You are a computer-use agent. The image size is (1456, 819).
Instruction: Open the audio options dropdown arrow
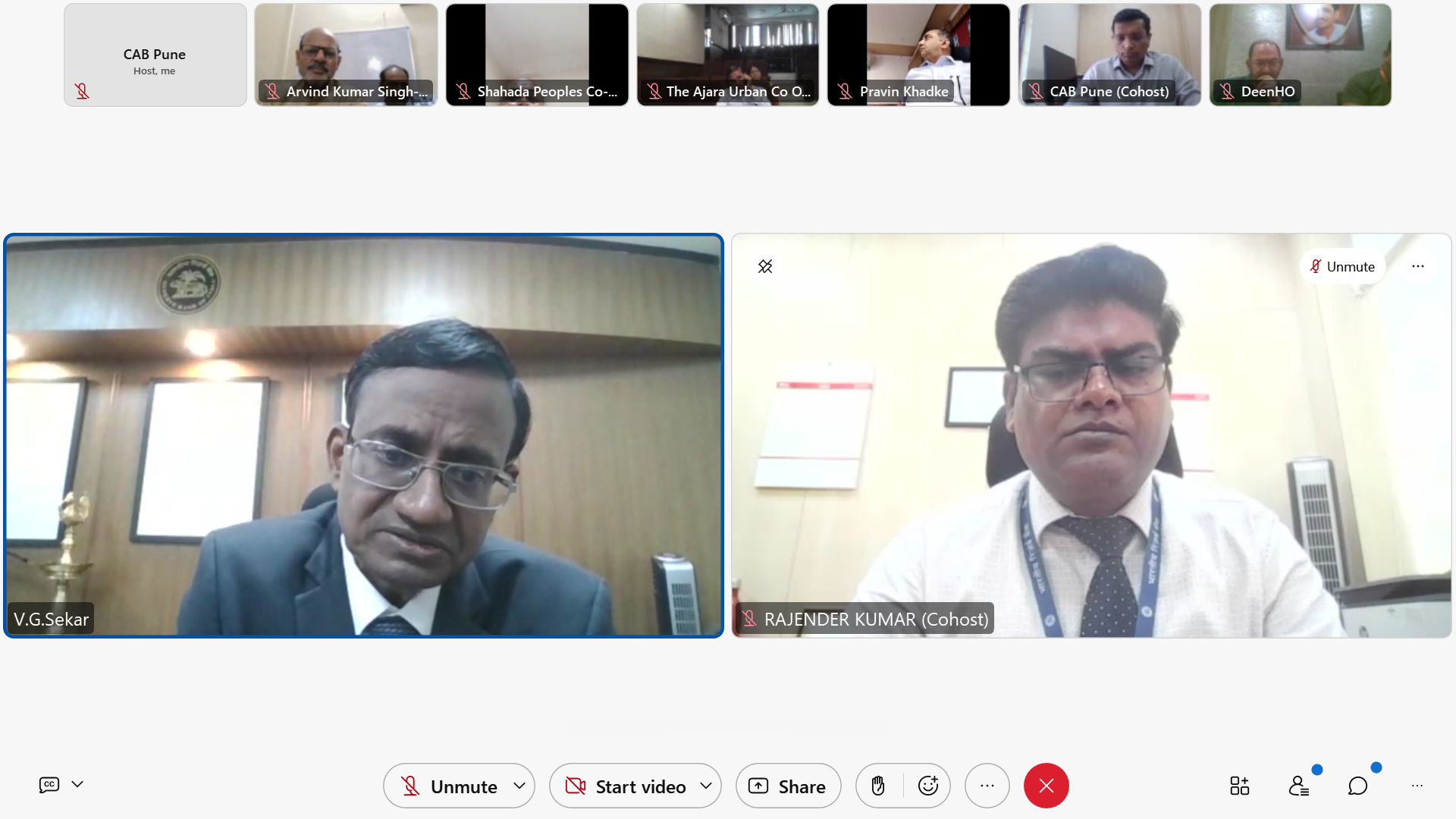pyautogui.click(x=519, y=786)
